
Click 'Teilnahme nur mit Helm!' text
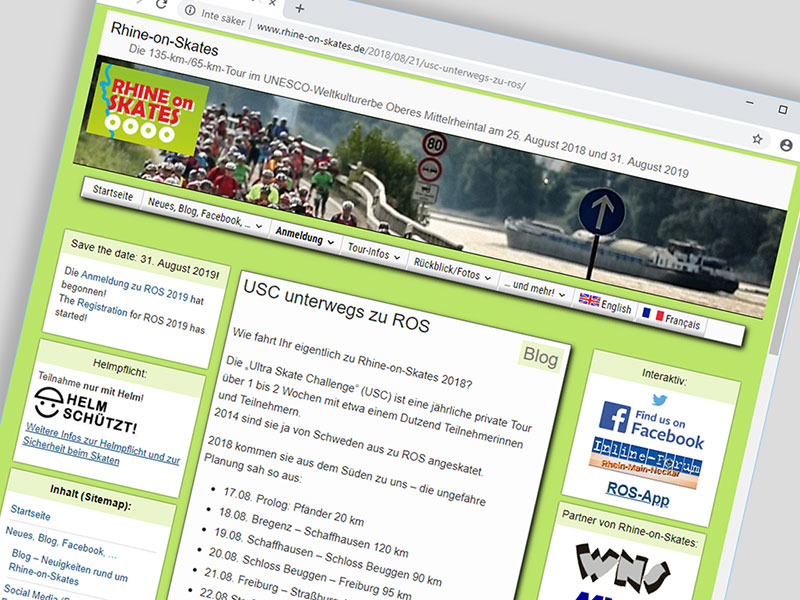pos(91,386)
